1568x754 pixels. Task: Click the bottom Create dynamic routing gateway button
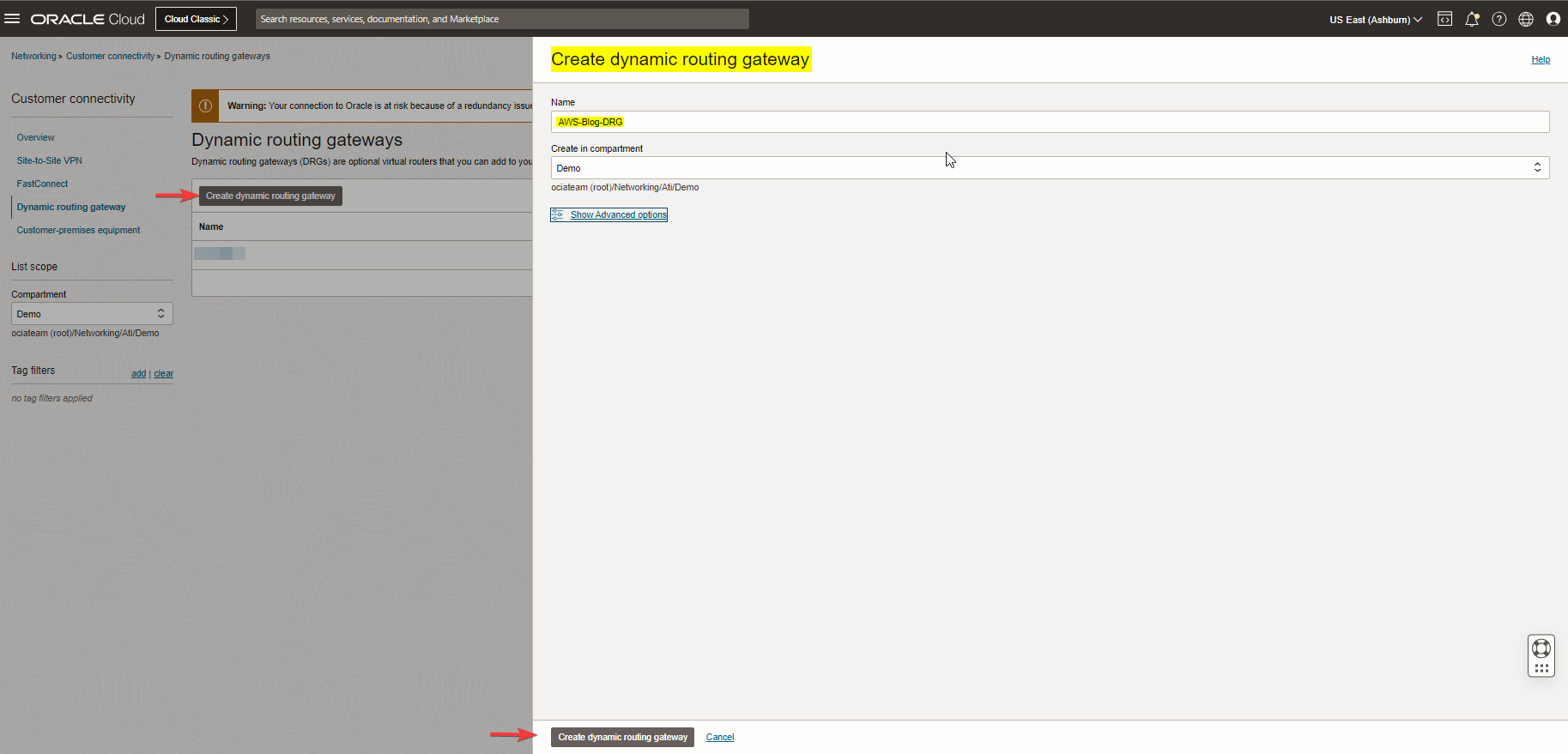tap(622, 737)
